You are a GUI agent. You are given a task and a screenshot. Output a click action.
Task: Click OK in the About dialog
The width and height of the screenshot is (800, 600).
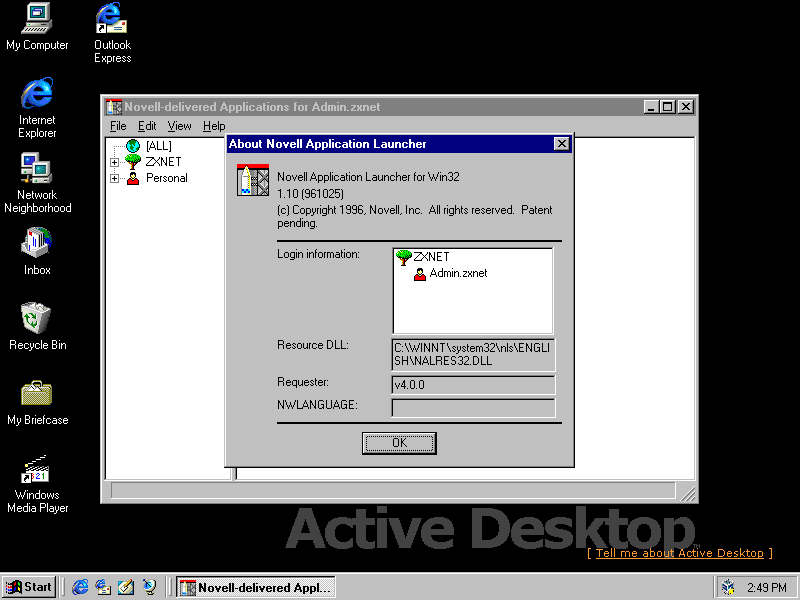(399, 443)
